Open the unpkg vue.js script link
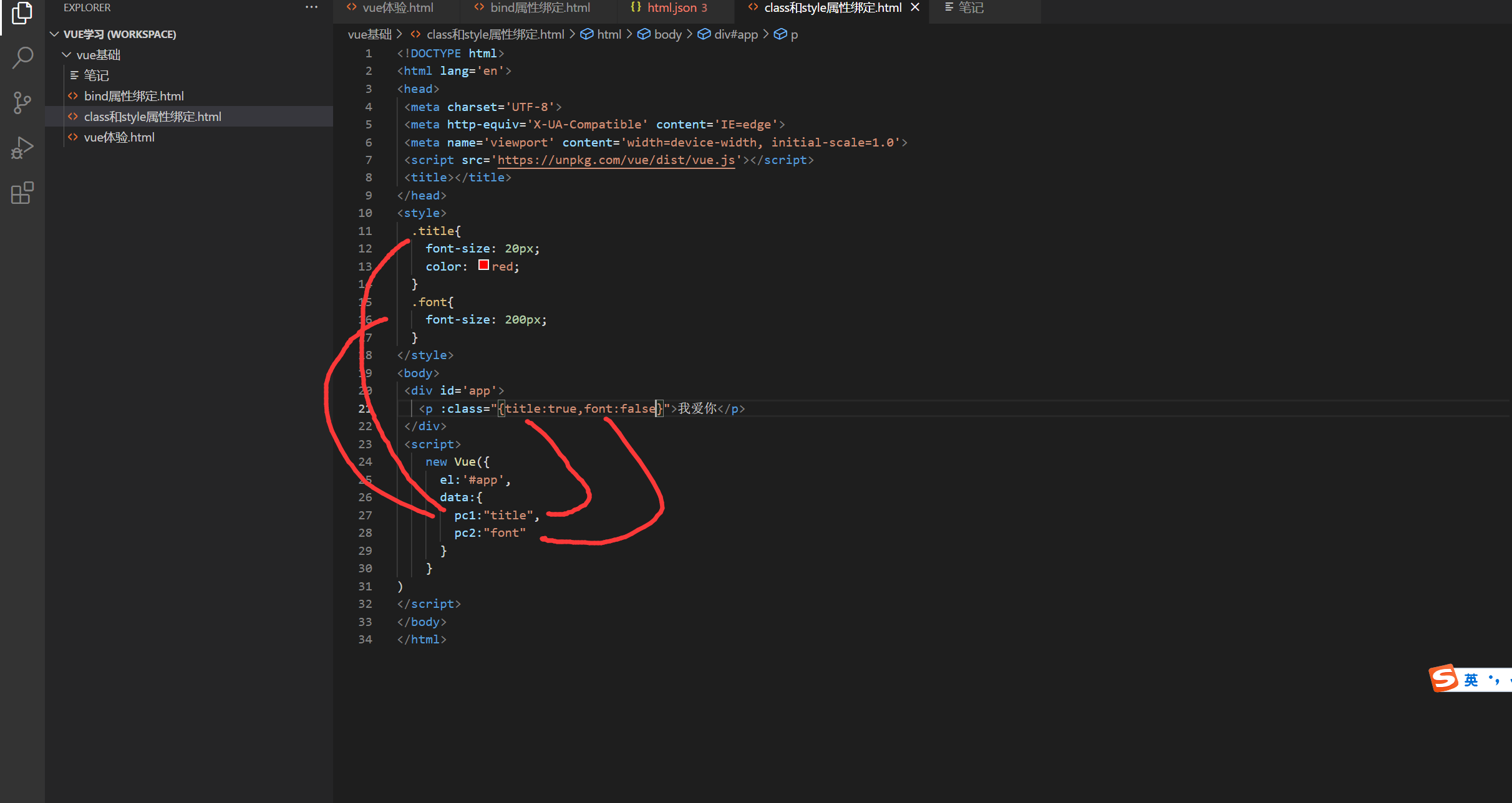Screen dimensions: 1512x803 point(616,160)
